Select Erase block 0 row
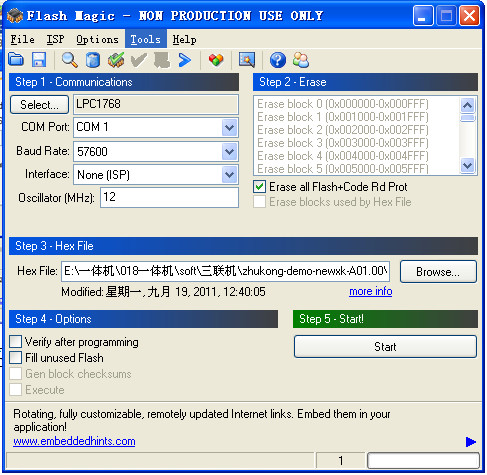Viewport: 487px width, 475px height. pyautogui.click(x=342, y=104)
